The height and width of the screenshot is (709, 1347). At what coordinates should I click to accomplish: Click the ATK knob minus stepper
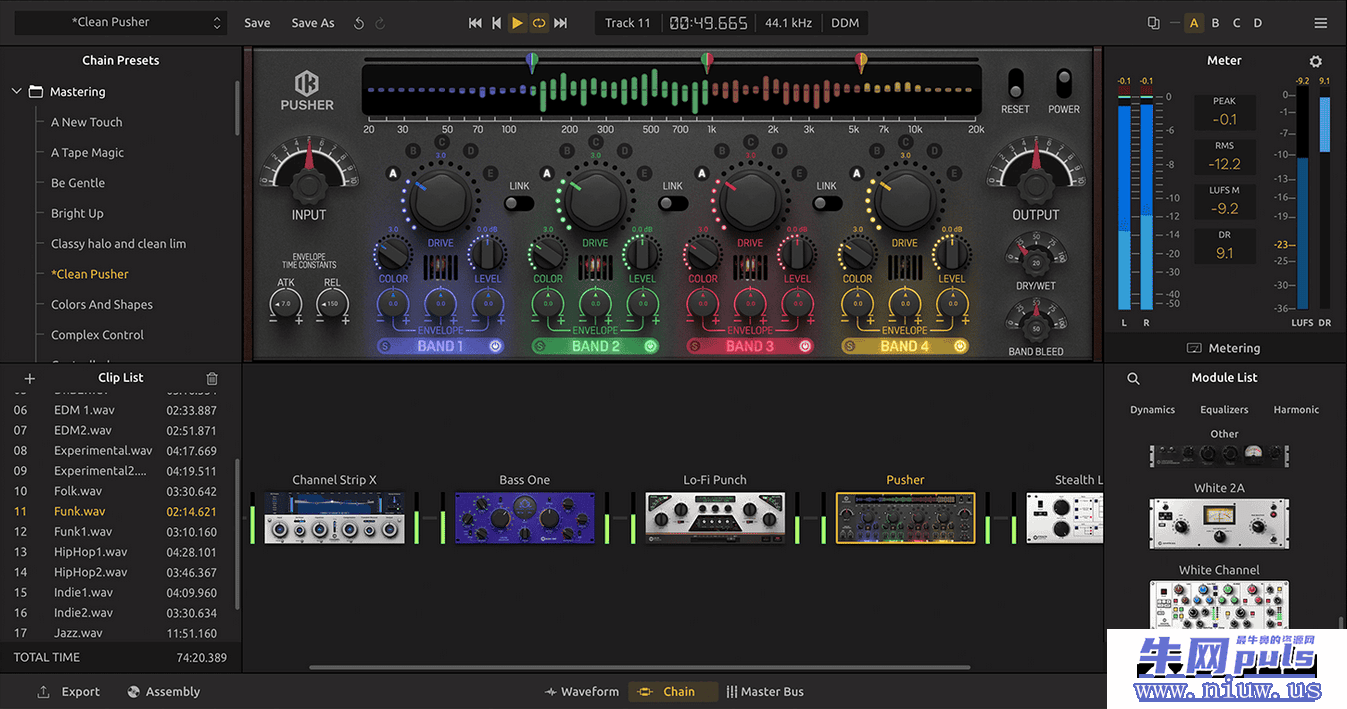click(273, 321)
